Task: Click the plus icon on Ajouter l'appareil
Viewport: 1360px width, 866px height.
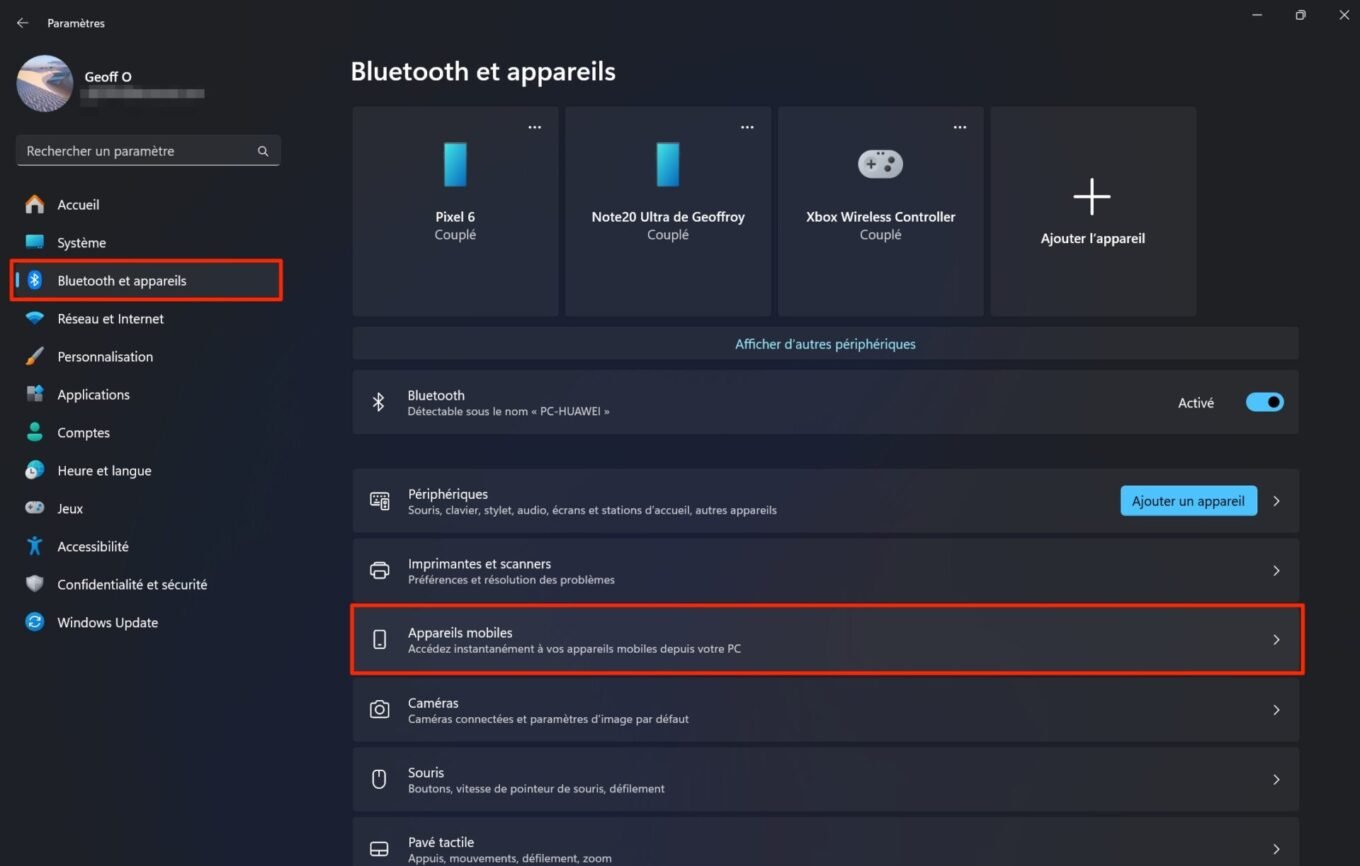Action: [x=1092, y=197]
